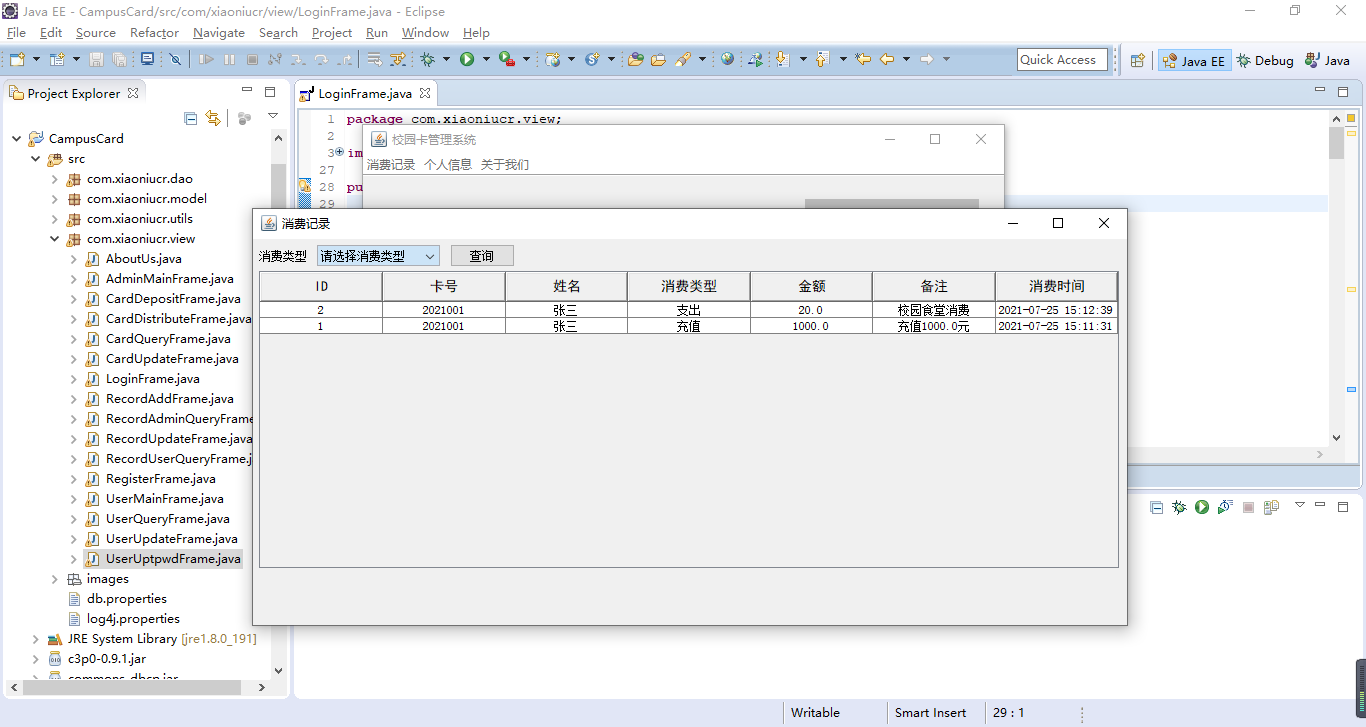Viewport: 1366px width, 727px height.
Task: Select the 充值1000.0元 table cell
Action: [933, 327]
